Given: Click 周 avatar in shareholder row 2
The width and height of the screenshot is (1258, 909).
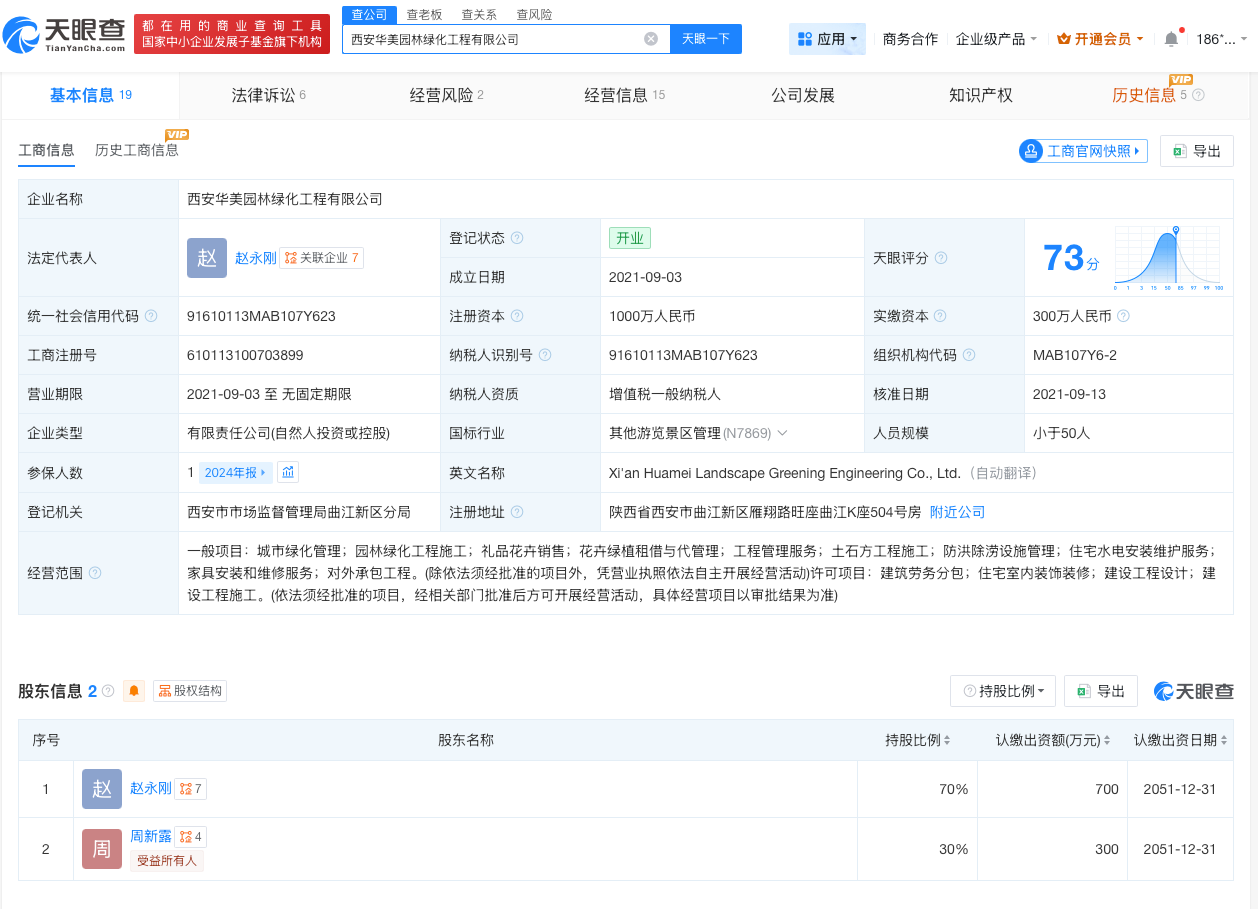Looking at the screenshot, I should point(102,849).
